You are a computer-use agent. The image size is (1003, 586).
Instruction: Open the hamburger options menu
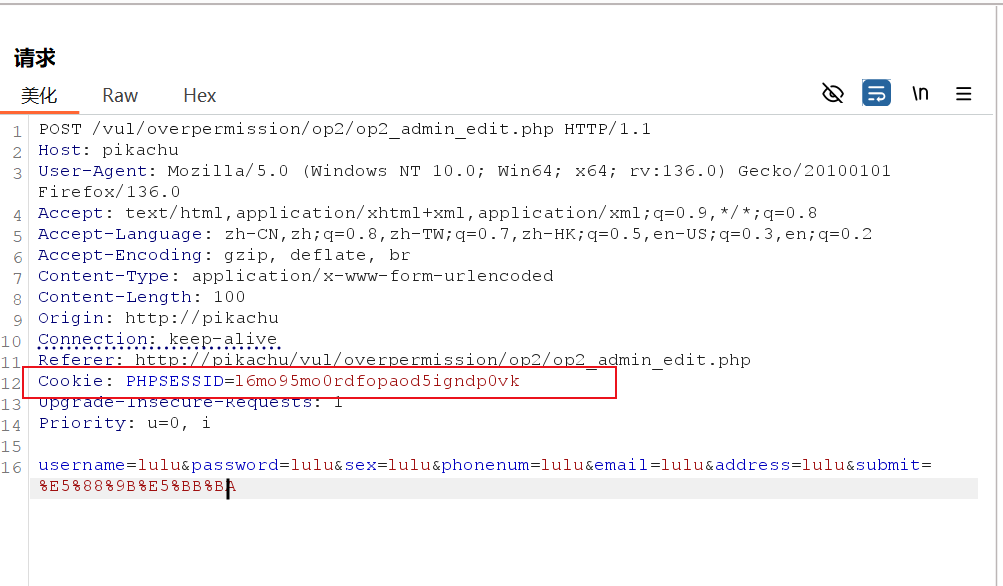pos(963,94)
